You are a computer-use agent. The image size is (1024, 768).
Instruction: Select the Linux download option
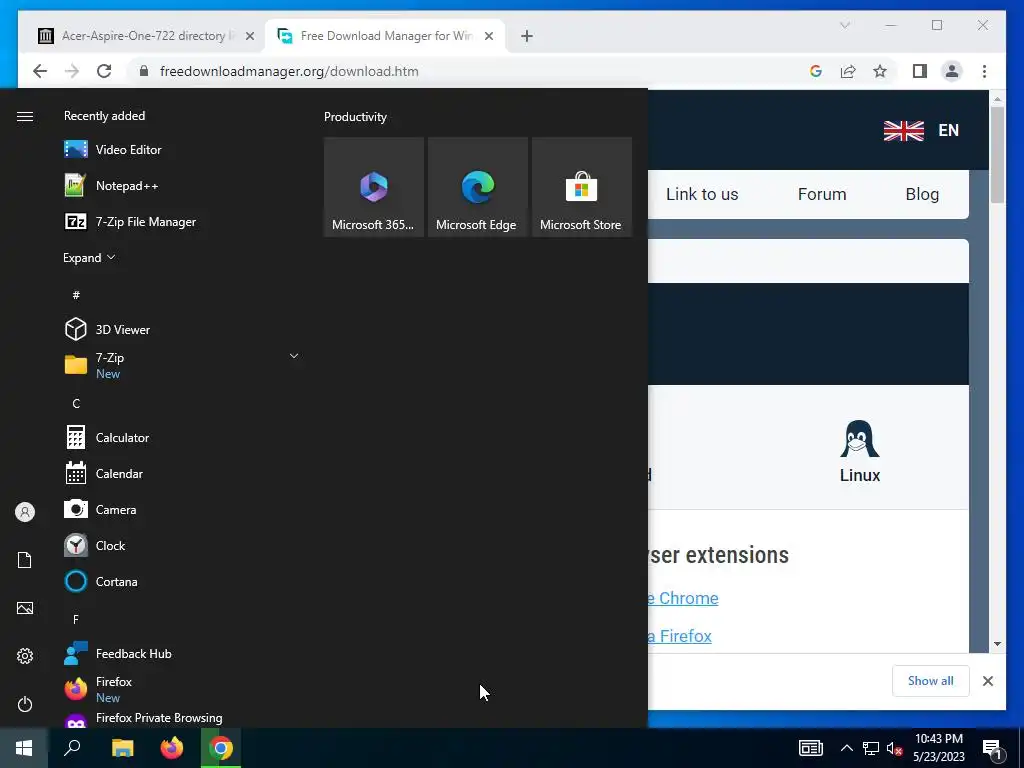859,452
